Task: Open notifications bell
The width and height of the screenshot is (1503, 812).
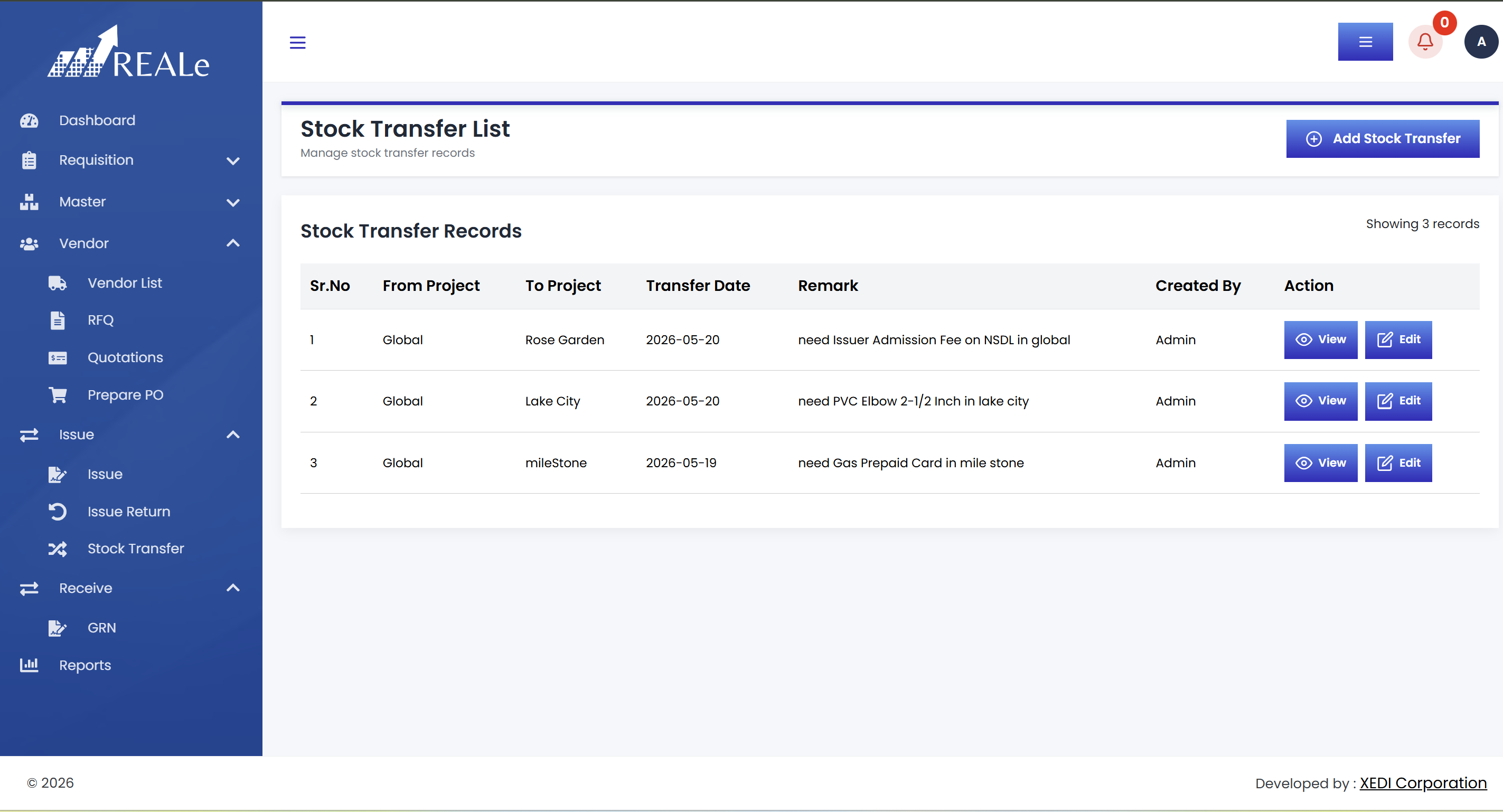Action: point(1425,42)
